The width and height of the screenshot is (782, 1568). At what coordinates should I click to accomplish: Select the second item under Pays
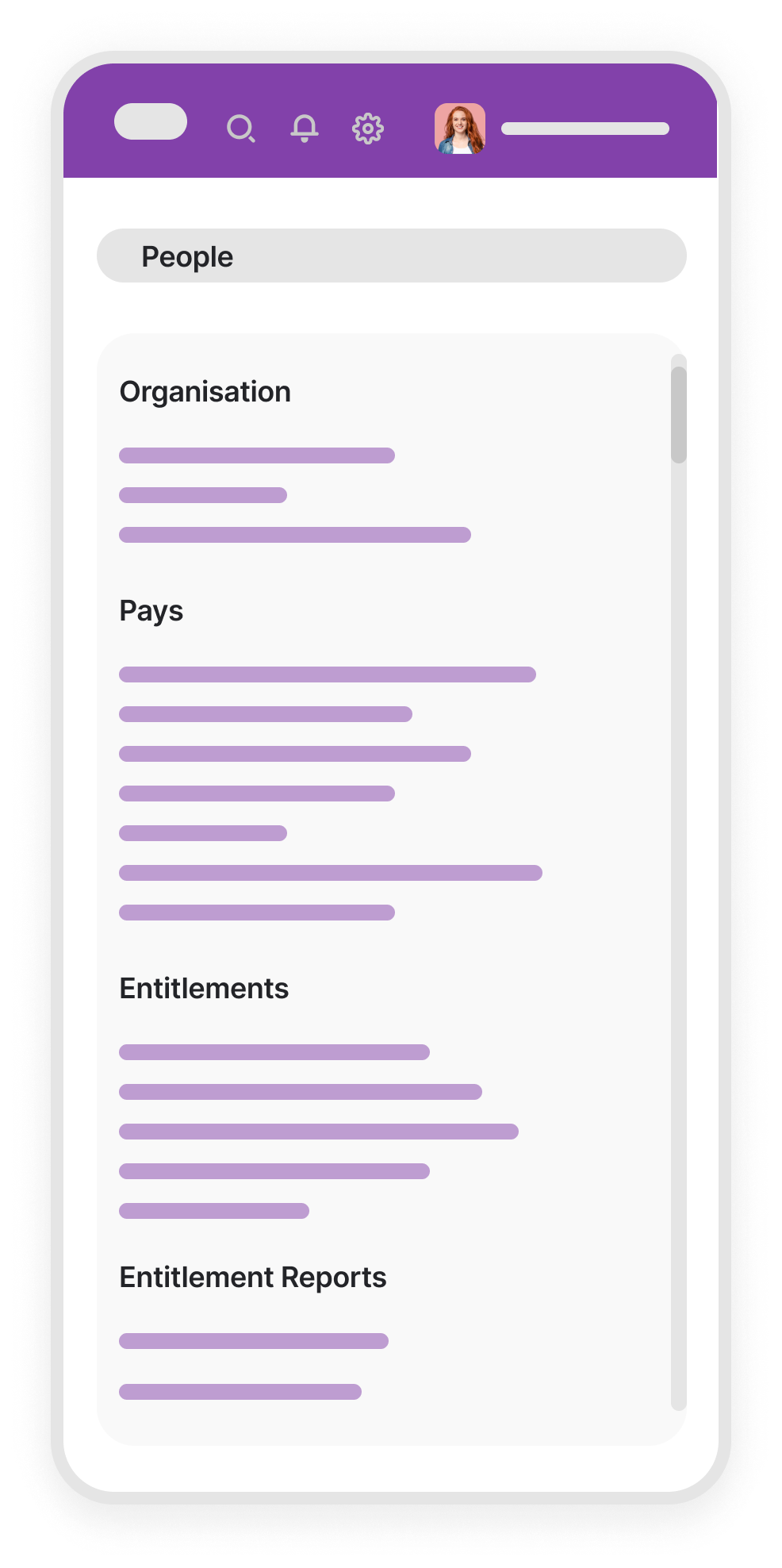(266, 714)
